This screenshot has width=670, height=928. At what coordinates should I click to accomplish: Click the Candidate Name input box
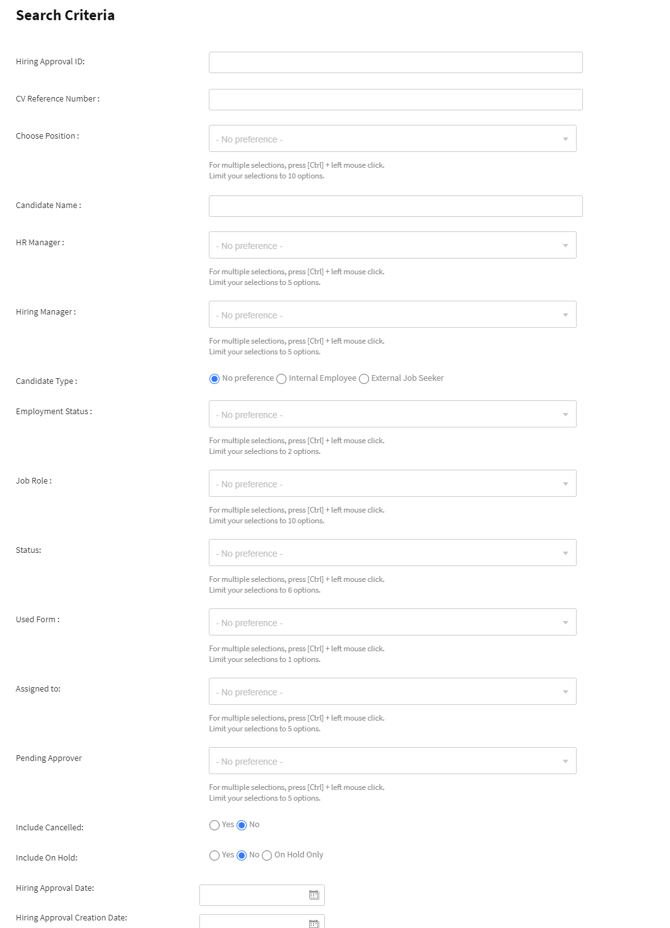[x=395, y=206]
